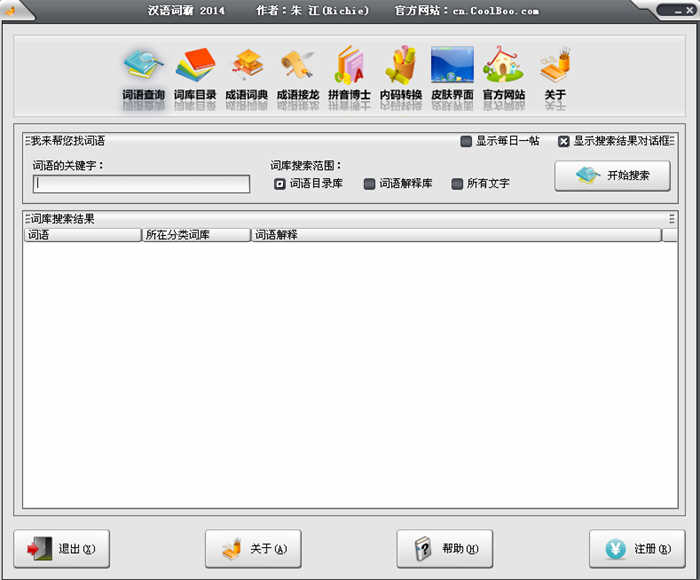This screenshot has height=580, width=700.
Task: Open the 内码转换 encoding conversion icon
Action: coord(401,75)
